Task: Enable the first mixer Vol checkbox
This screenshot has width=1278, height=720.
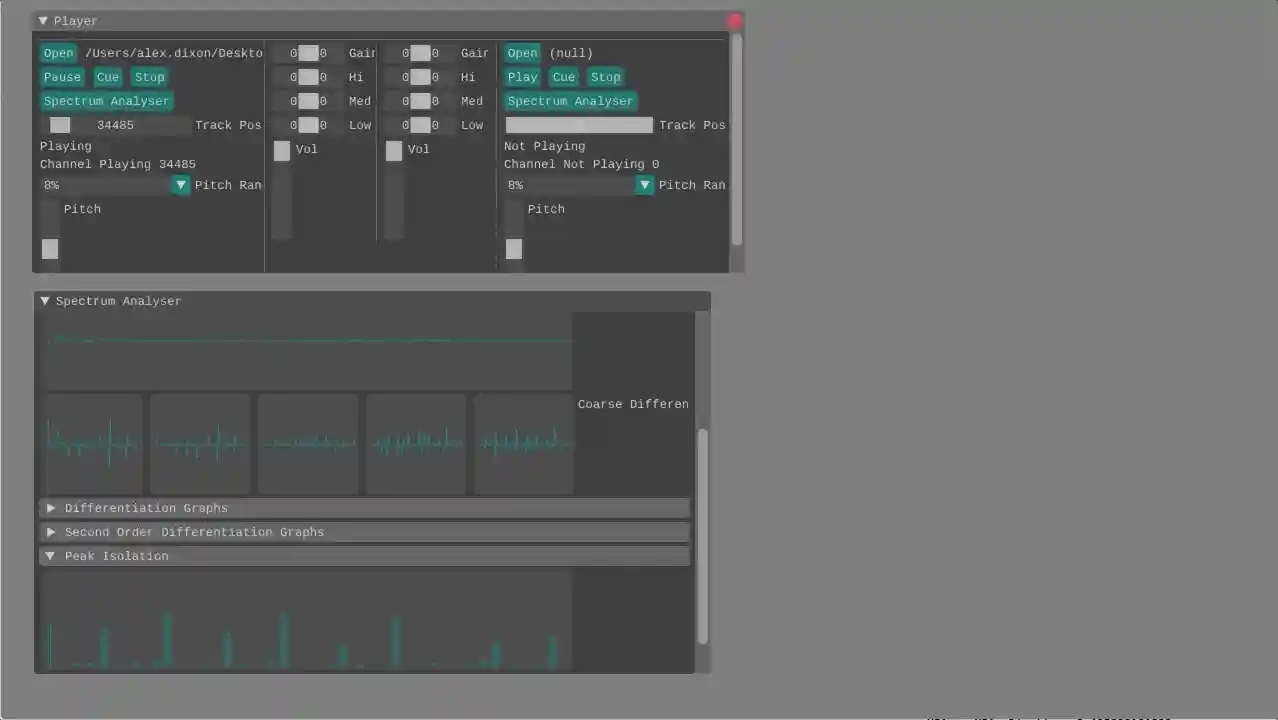Action: 282,149
